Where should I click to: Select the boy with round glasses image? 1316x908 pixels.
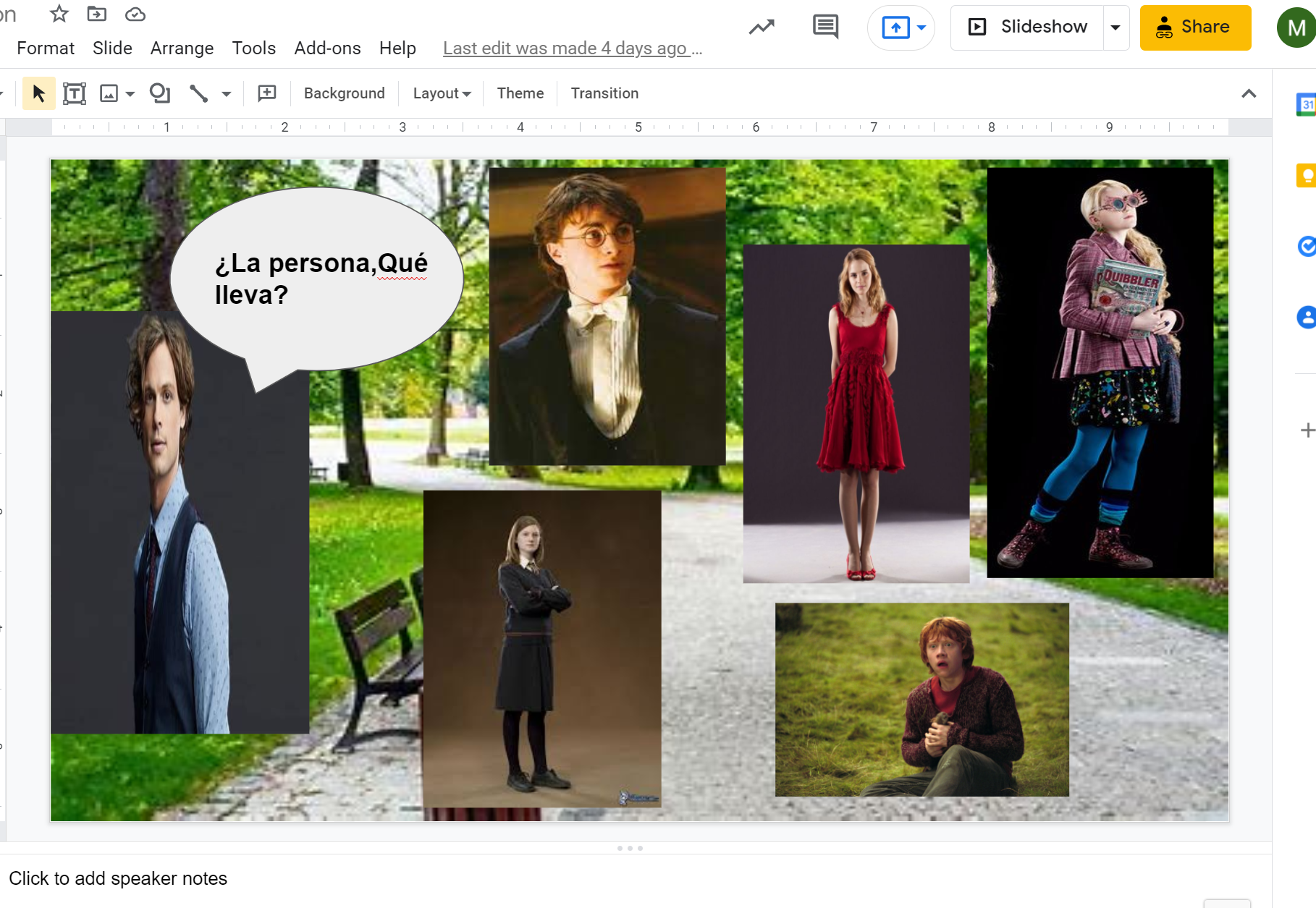point(607,316)
